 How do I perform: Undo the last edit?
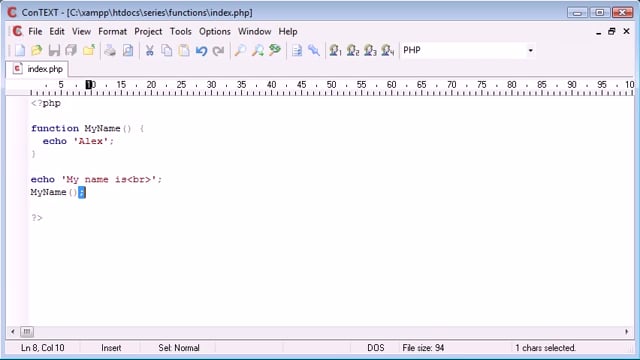[201, 50]
